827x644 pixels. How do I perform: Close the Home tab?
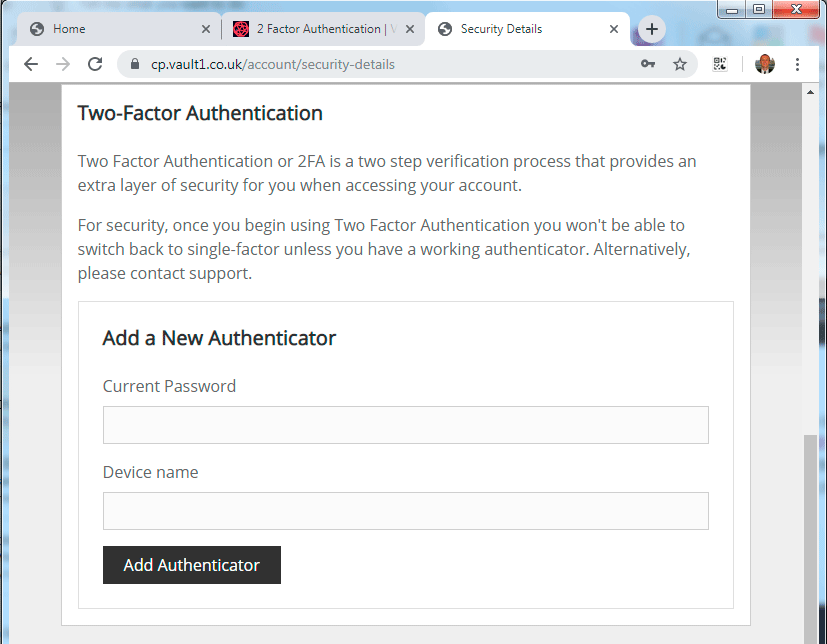[x=206, y=30]
